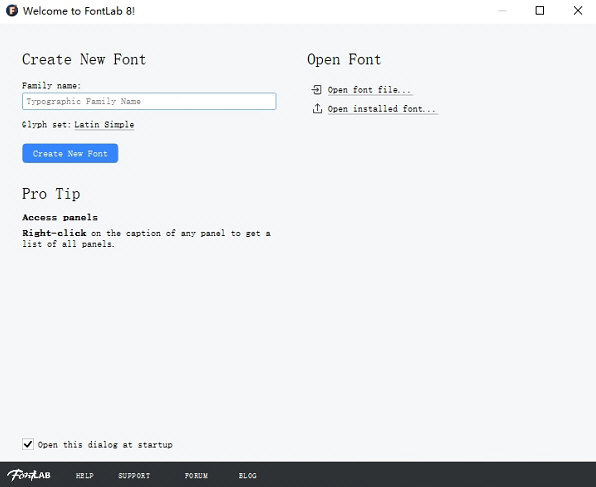This screenshot has width=596, height=487.
Task: Close the Welcome to FontLab dialog
Action: (578, 11)
